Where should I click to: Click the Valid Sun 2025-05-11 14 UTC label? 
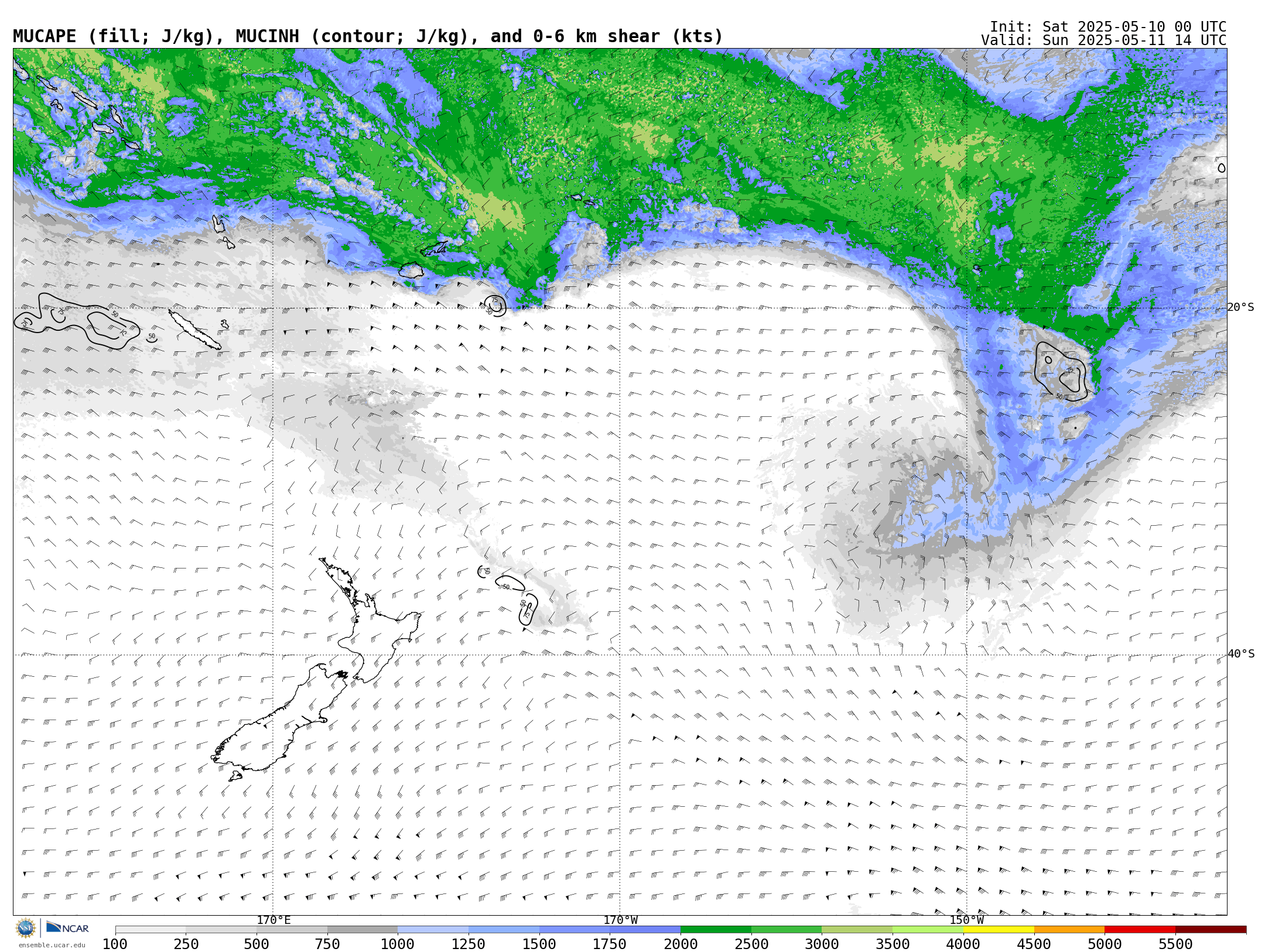[x=1103, y=40]
